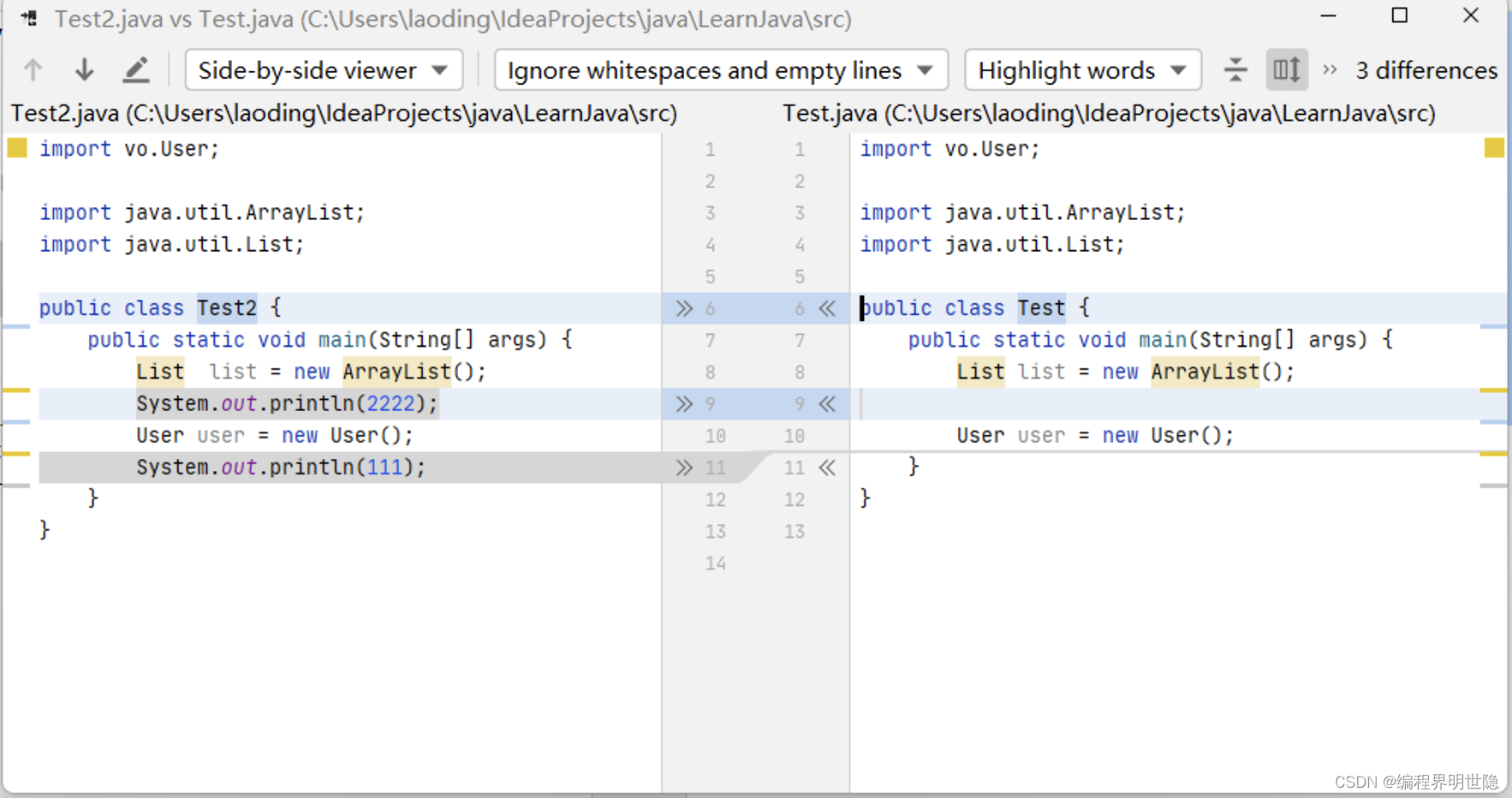Go to next difference arrow
The width and height of the screenshot is (1512, 798).
point(84,70)
